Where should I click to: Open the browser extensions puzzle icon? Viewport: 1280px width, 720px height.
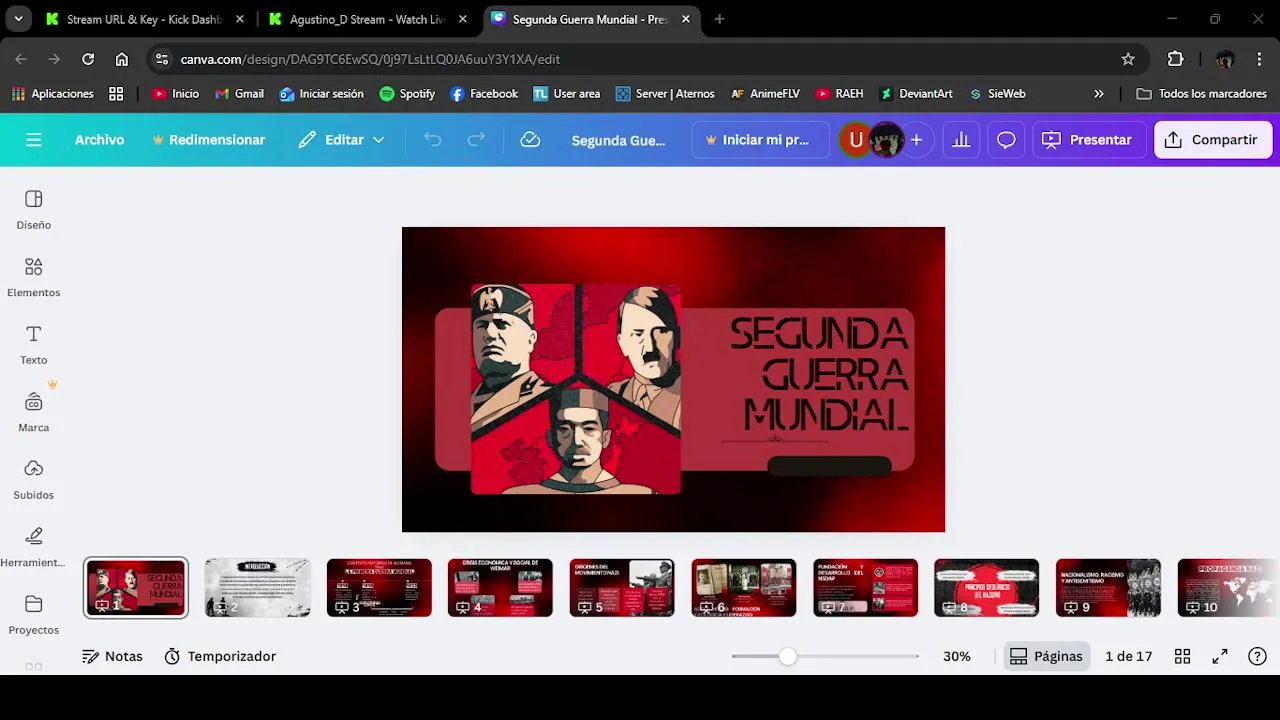pyautogui.click(x=1175, y=59)
